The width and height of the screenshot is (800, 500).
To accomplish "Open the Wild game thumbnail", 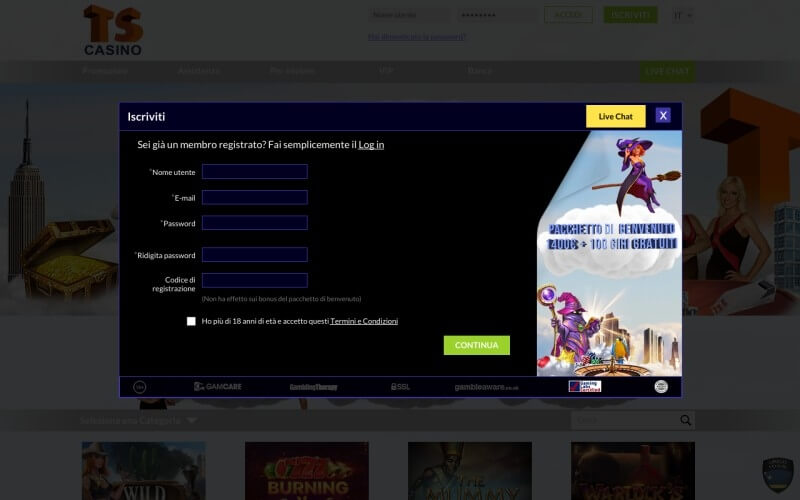I will 144,471.
